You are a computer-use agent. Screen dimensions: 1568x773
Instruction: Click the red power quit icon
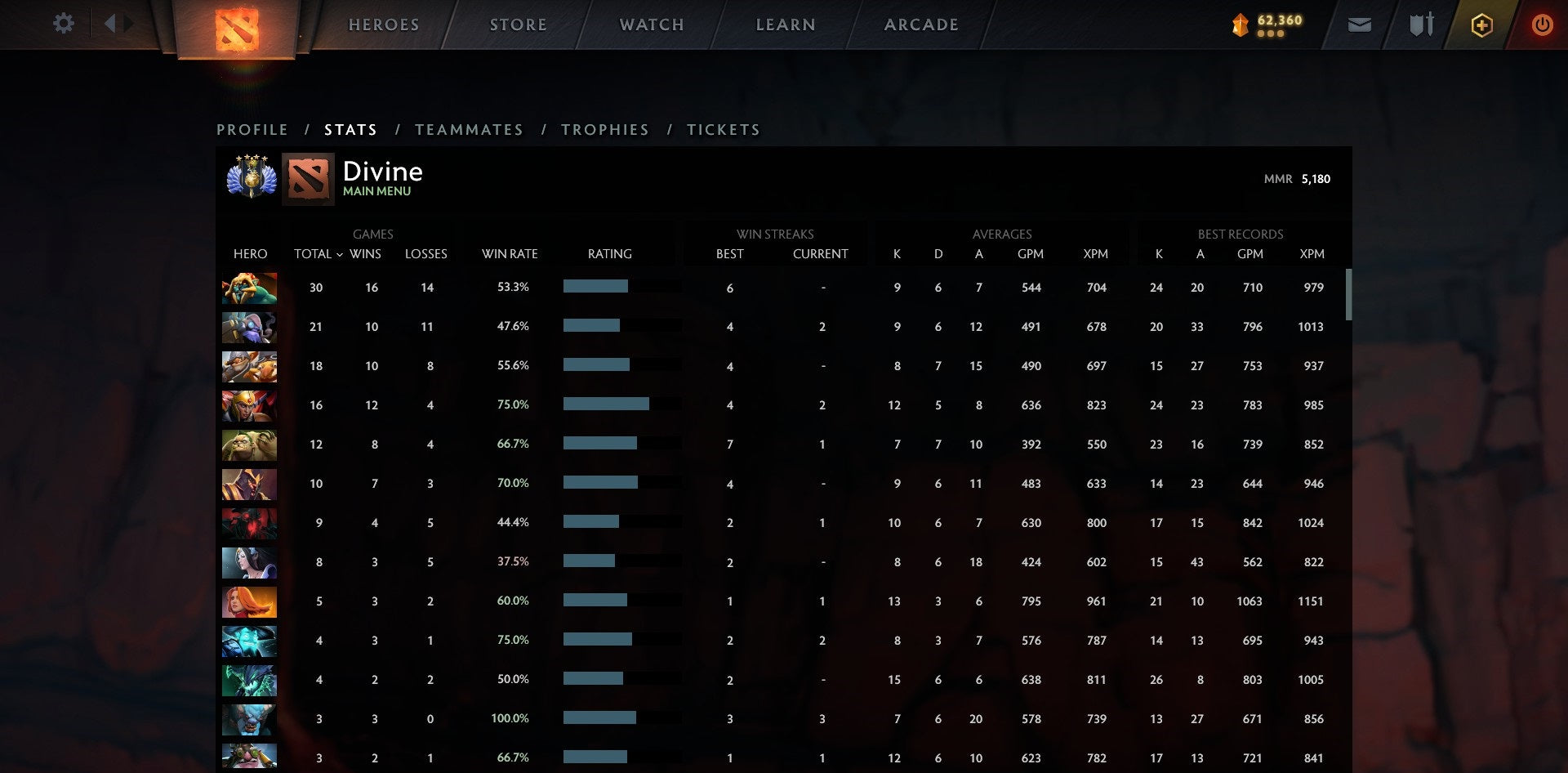[x=1541, y=25]
